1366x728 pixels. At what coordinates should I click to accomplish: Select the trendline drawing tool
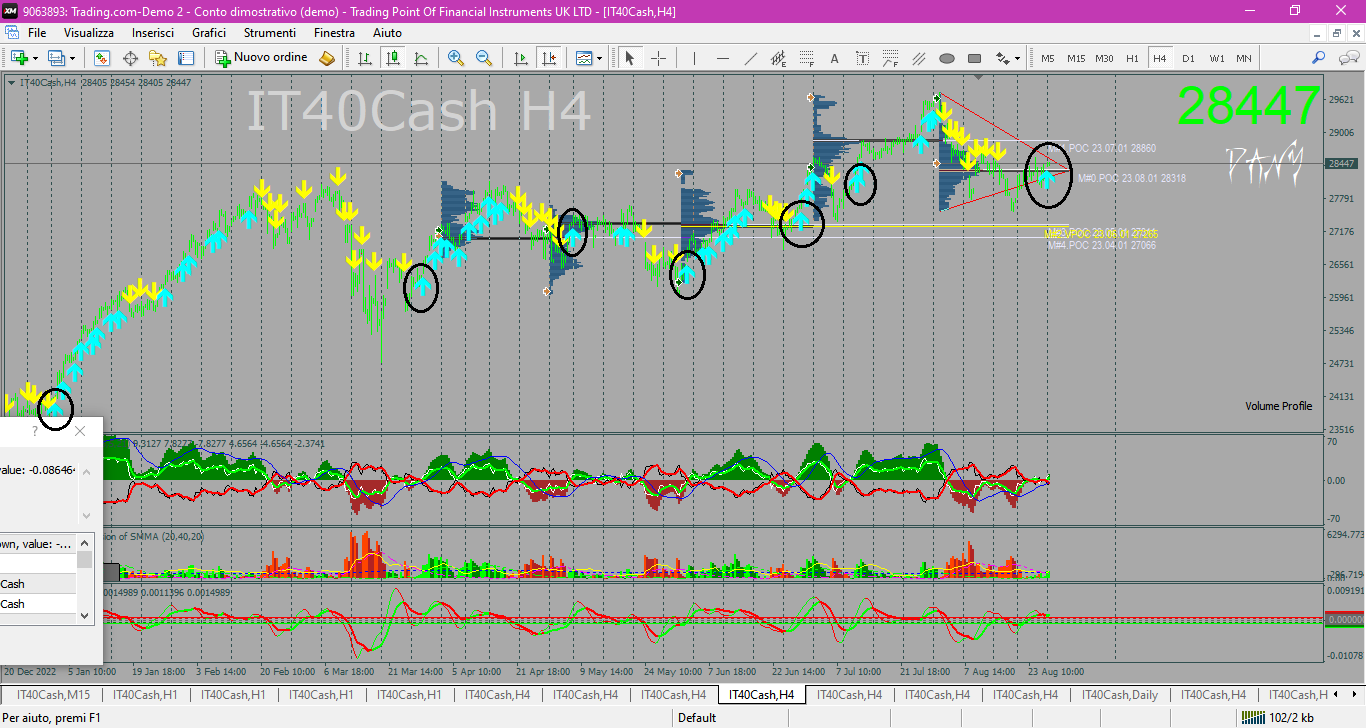750,58
